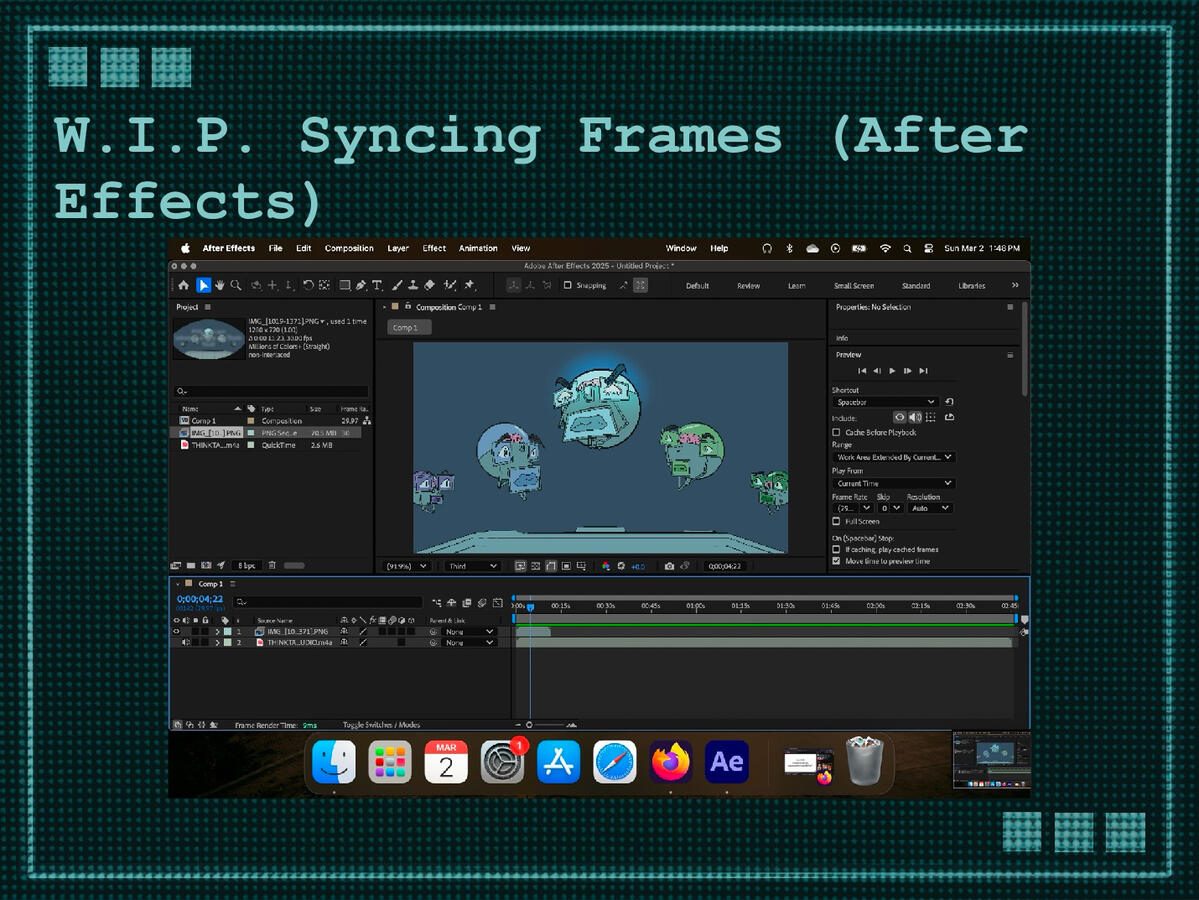Hide the IMG_[10..371].PNG layer visibility eye
This screenshot has height=900, width=1199.
(176, 631)
